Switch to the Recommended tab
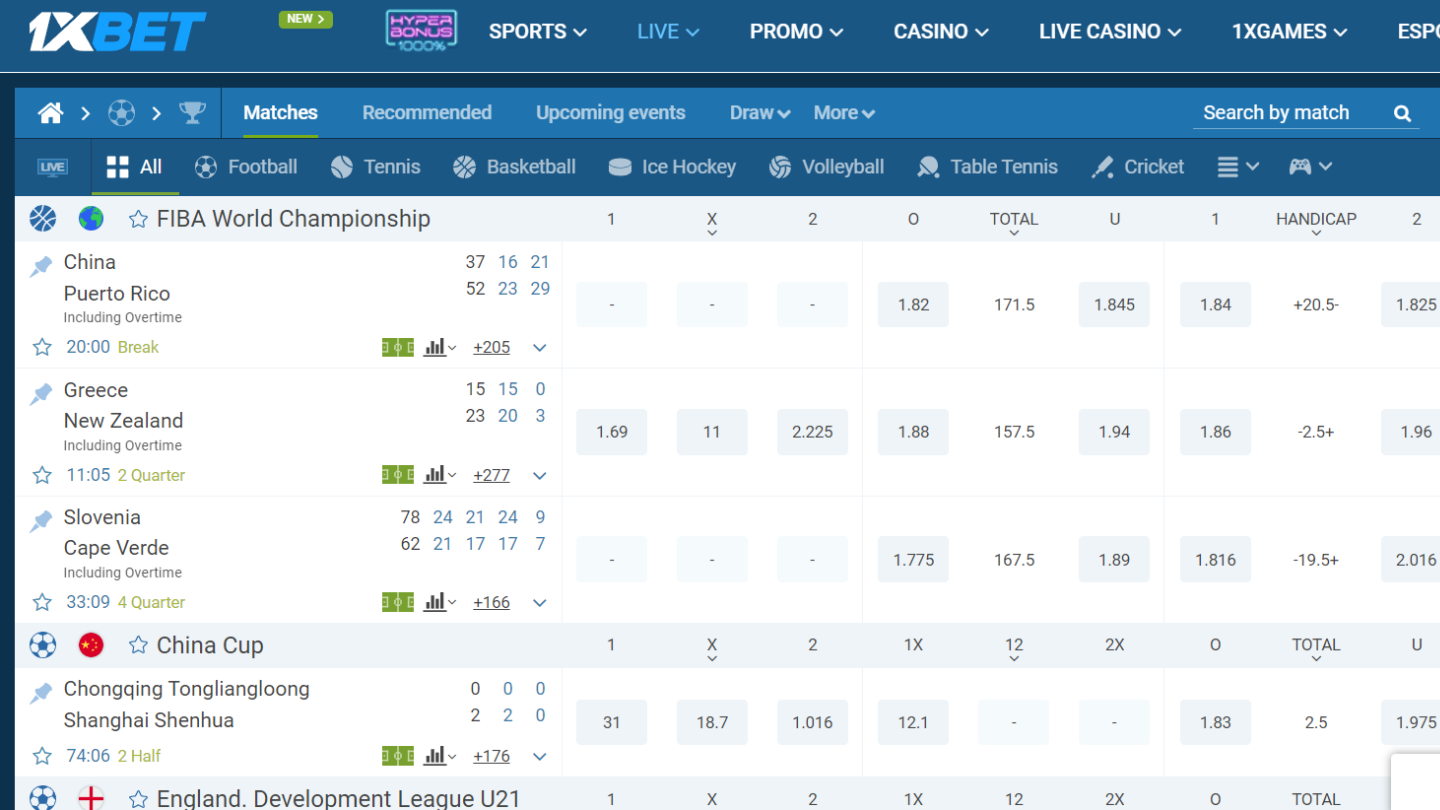Image resolution: width=1440 pixels, height=810 pixels. (x=427, y=113)
